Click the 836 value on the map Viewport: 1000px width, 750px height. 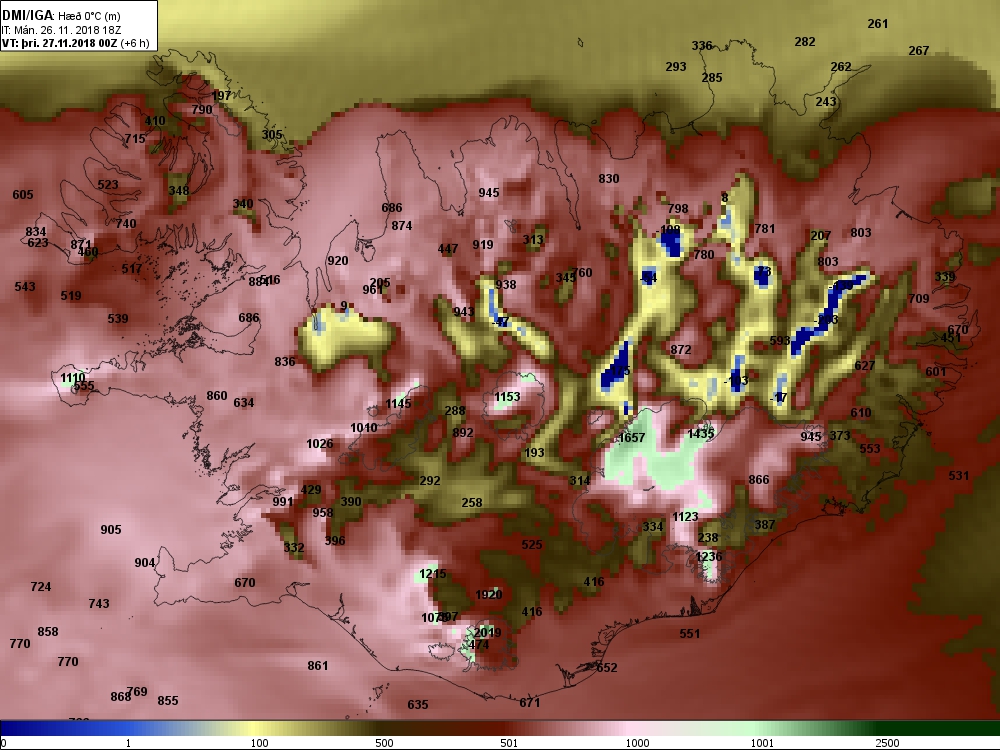click(284, 362)
